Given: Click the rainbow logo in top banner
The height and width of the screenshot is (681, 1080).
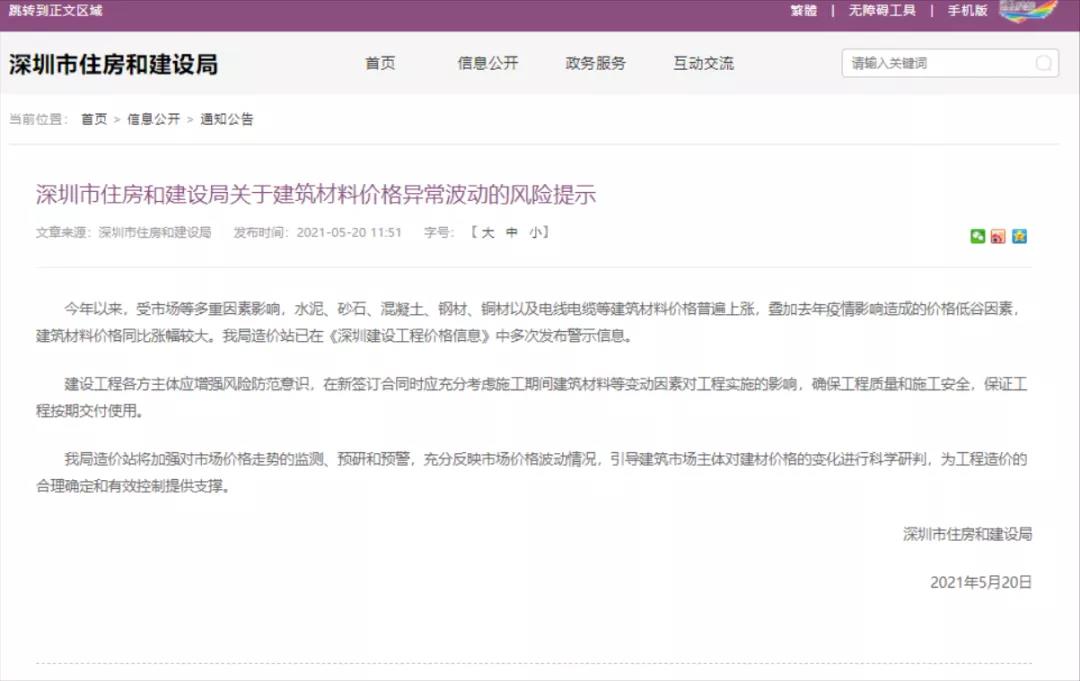Looking at the screenshot, I should 1027,11.
